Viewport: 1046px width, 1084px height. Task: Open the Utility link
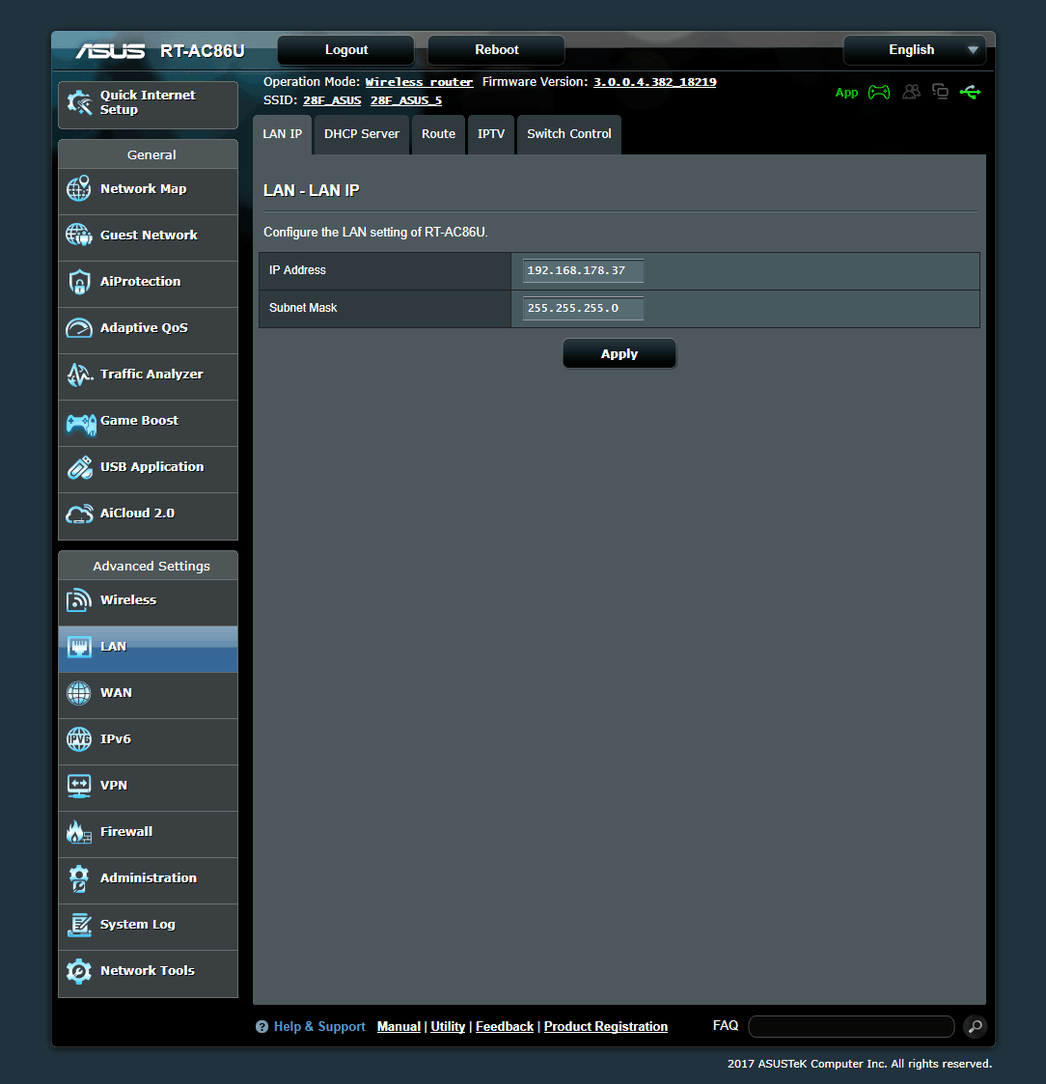pos(448,1027)
